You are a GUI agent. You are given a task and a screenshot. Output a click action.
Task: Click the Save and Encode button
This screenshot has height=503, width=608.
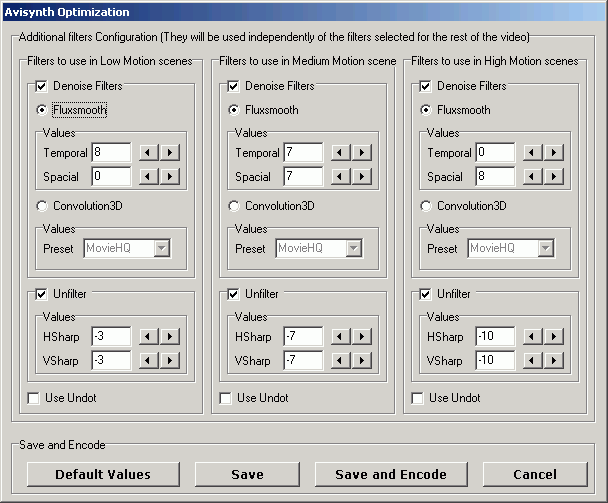(x=391, y=474)
